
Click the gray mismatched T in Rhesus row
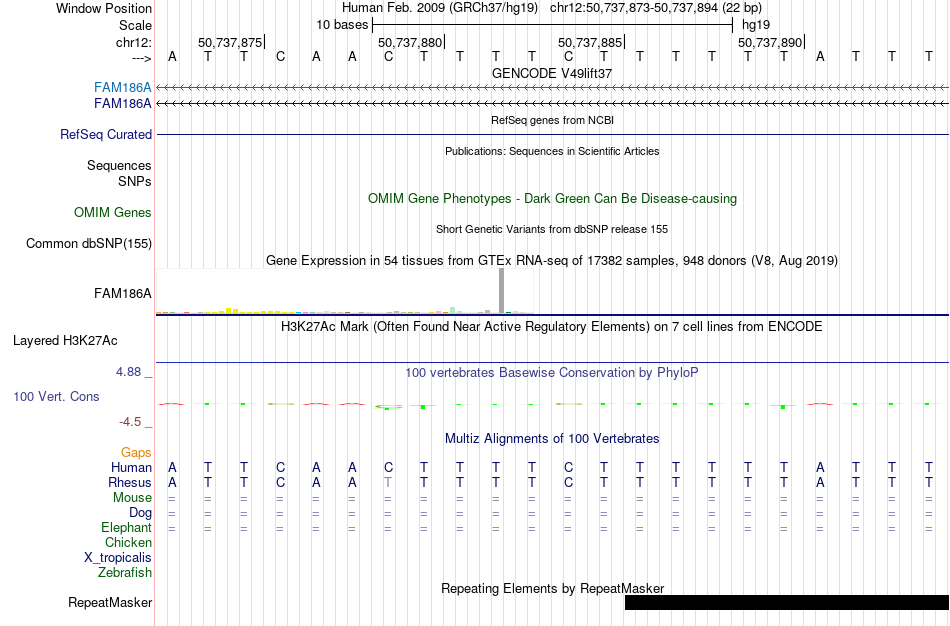point(388,483)
